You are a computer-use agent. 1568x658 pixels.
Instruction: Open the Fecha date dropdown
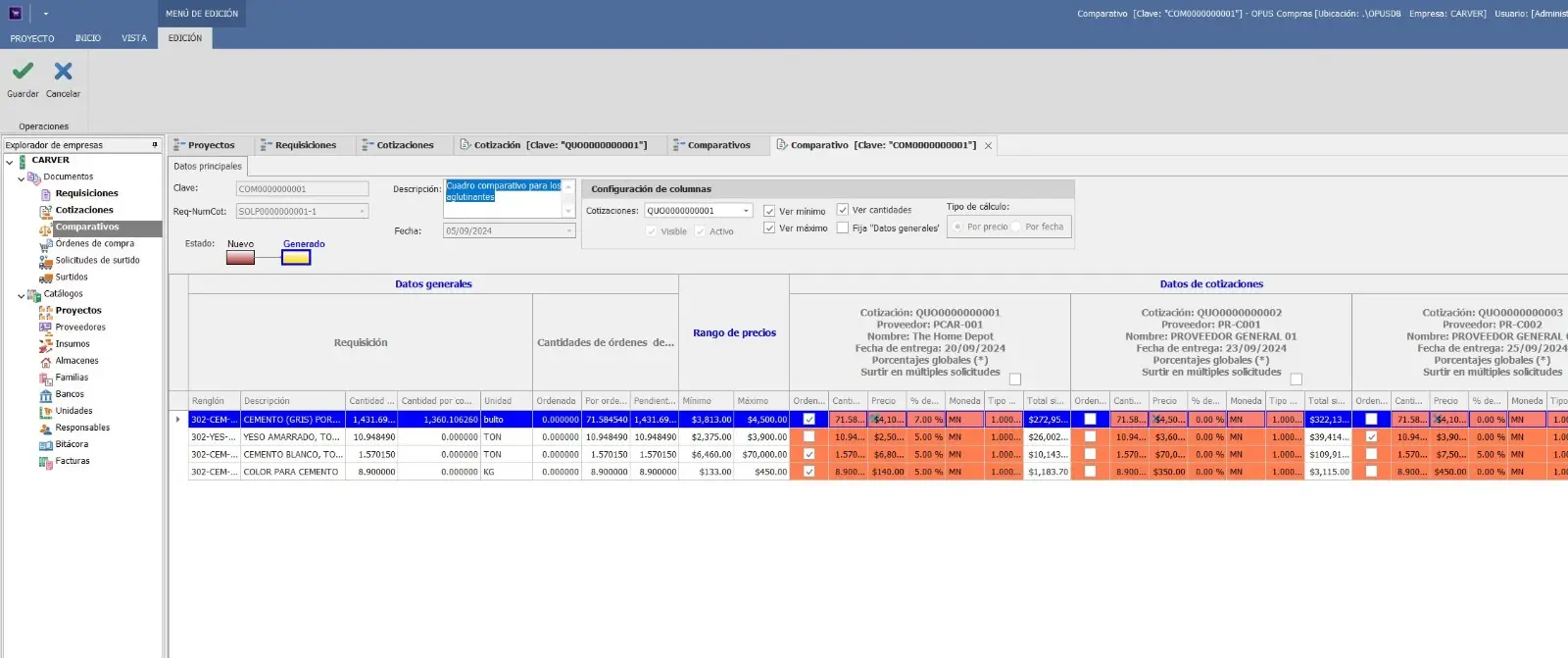(x=569, y=231)
